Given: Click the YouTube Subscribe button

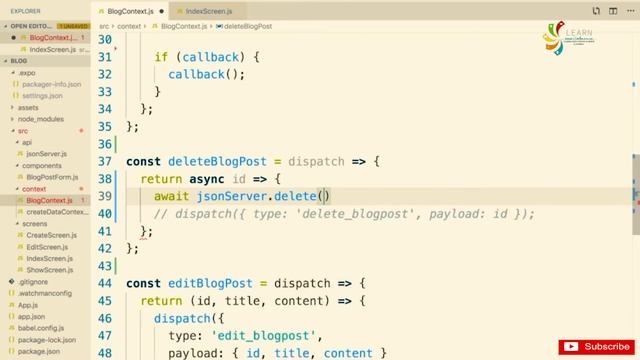Looking at the screenshot, I should 596,347.
